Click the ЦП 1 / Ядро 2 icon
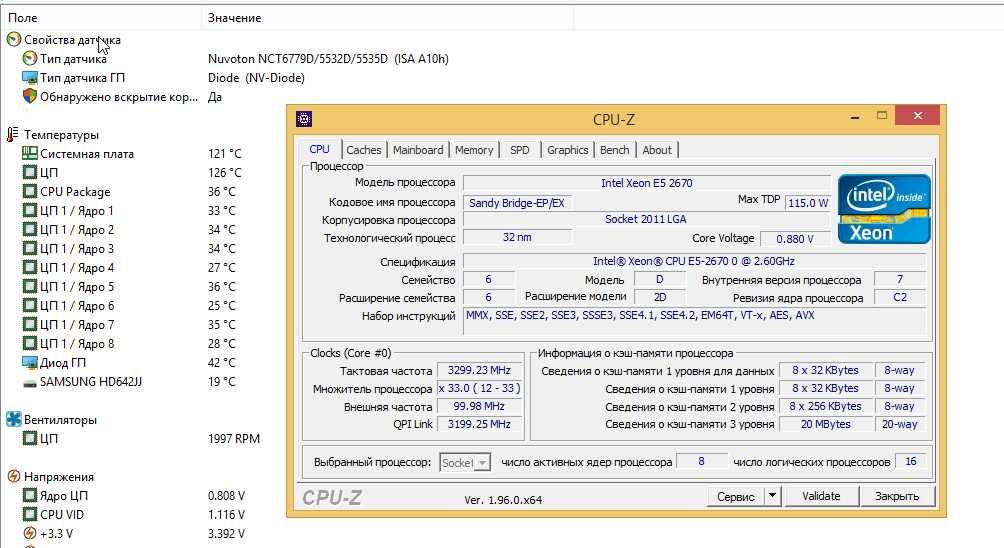This screenshot has width=1004, height=548. click(29, 229)
